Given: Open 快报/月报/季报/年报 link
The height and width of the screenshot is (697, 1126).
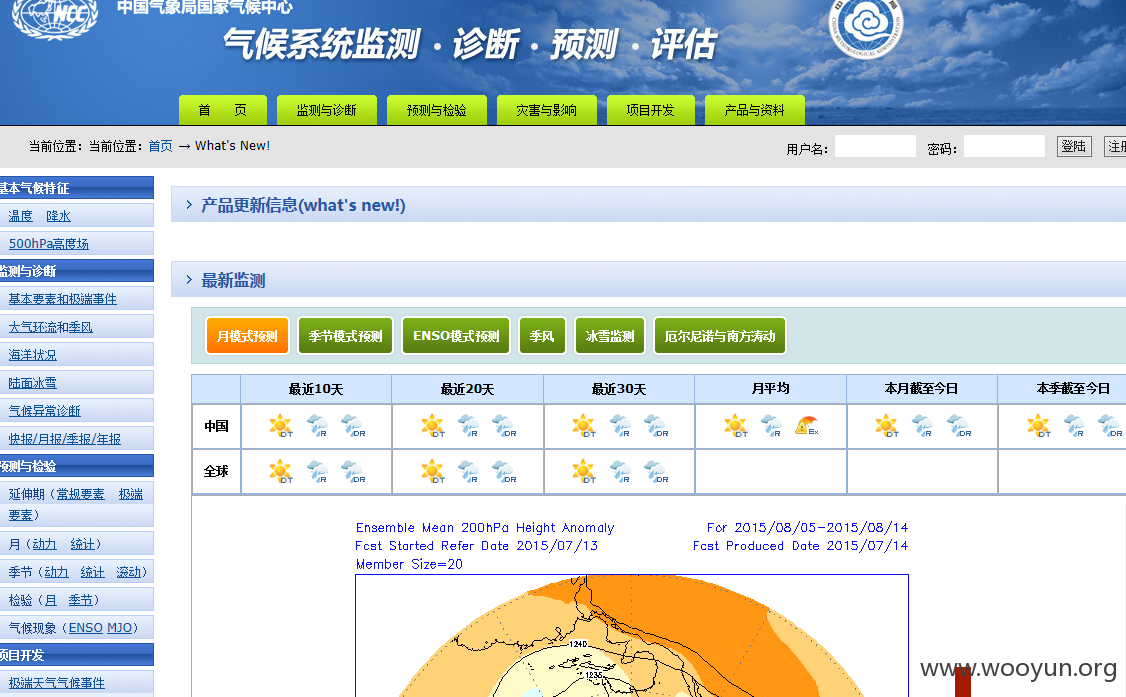Looking at the screenshot, I should coord(65,439).
